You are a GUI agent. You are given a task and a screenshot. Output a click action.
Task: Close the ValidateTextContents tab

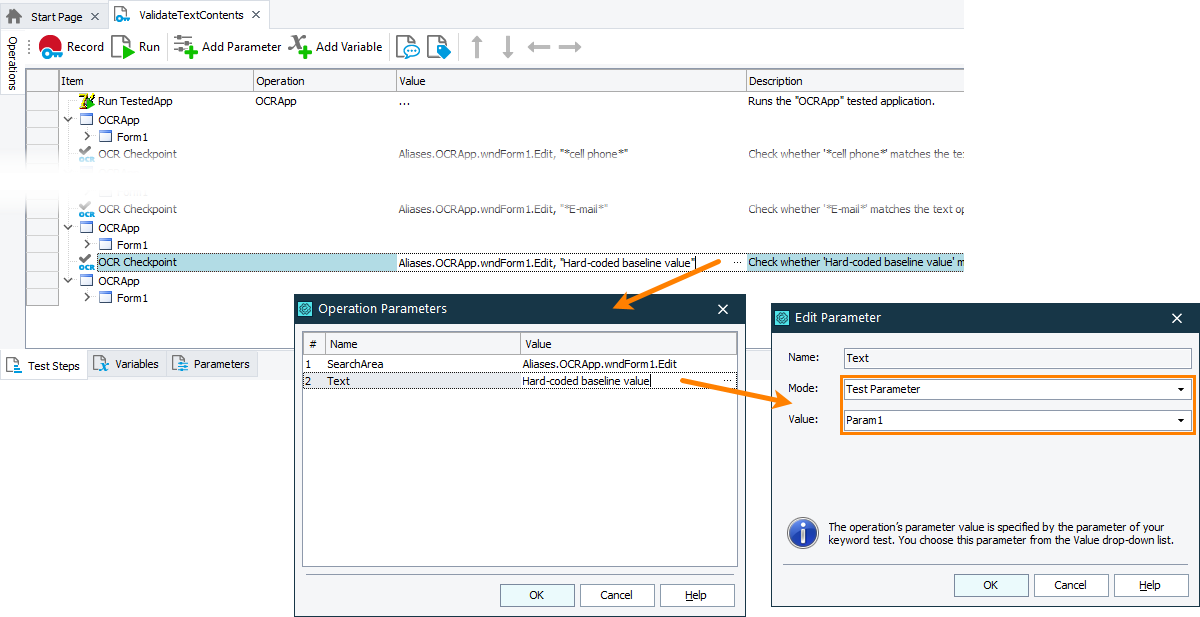click(256, 15)
